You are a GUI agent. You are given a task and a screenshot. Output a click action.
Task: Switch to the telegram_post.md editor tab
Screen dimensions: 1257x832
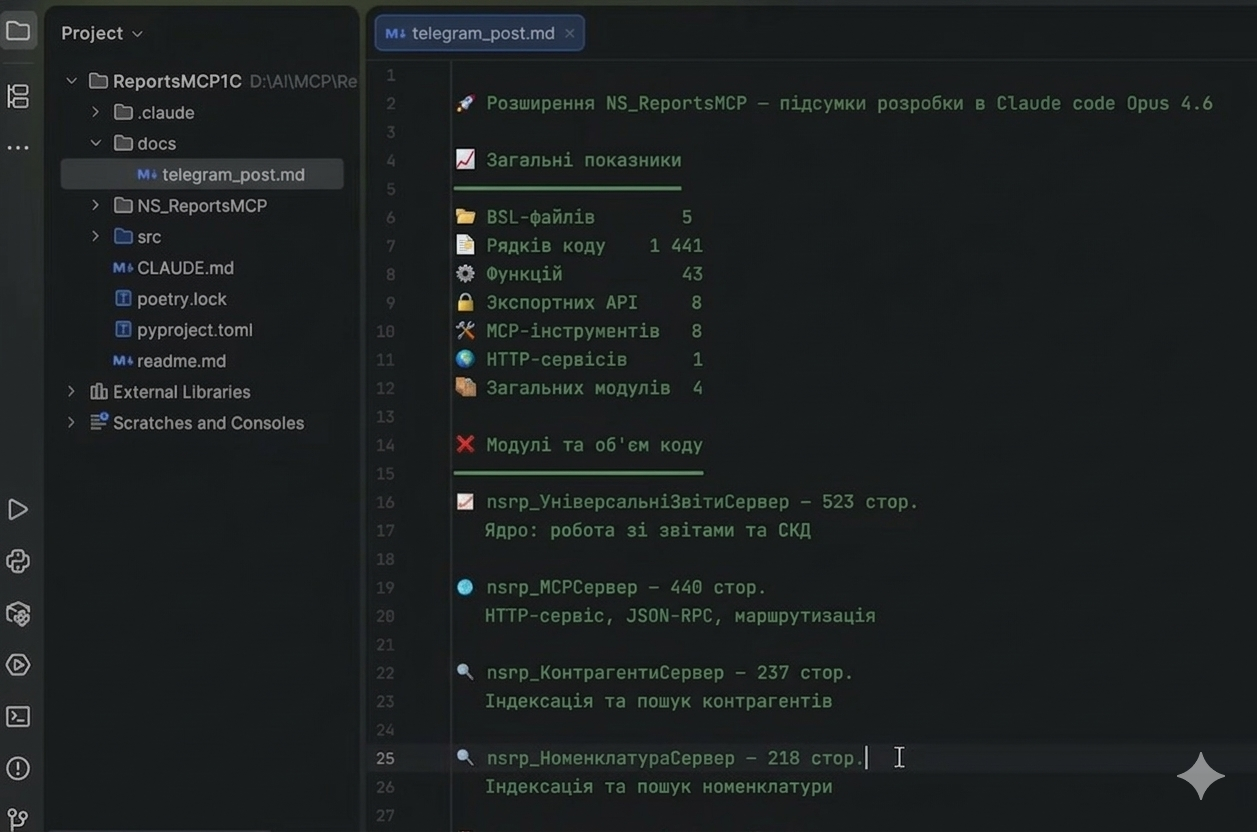pyautogui.click(x=472, y=33)
